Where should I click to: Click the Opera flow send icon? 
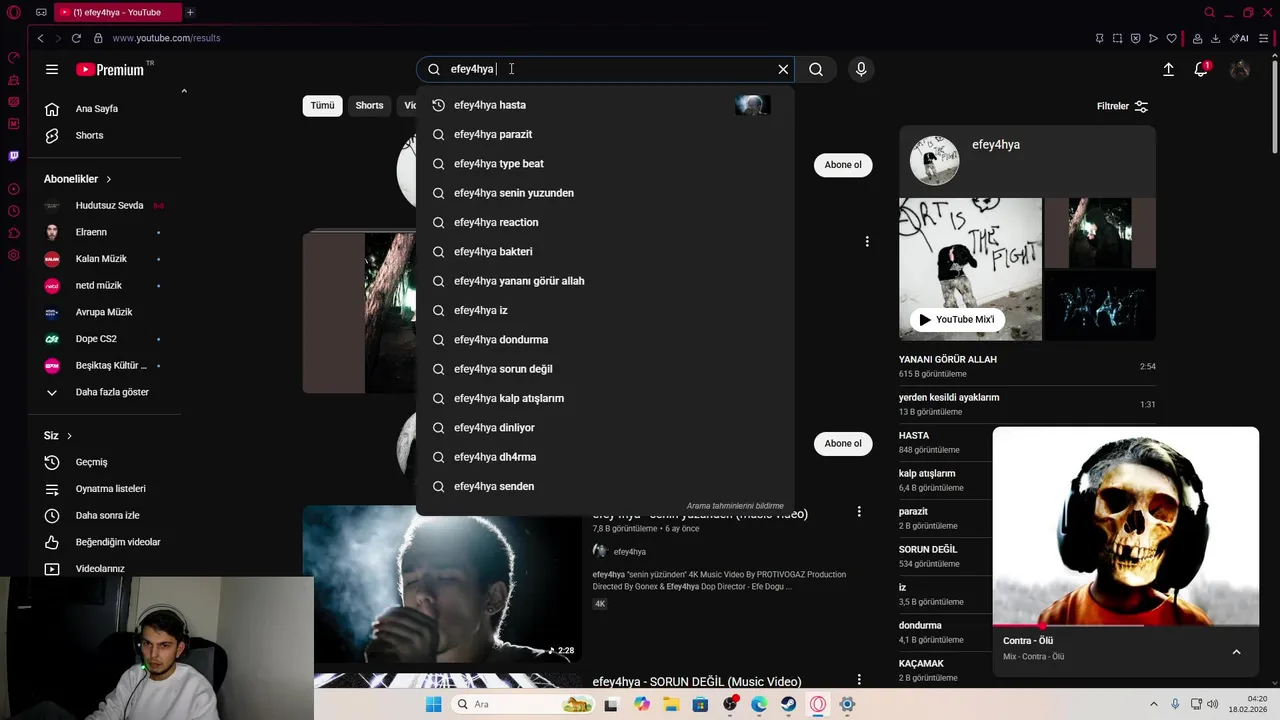click(1153, 38)
